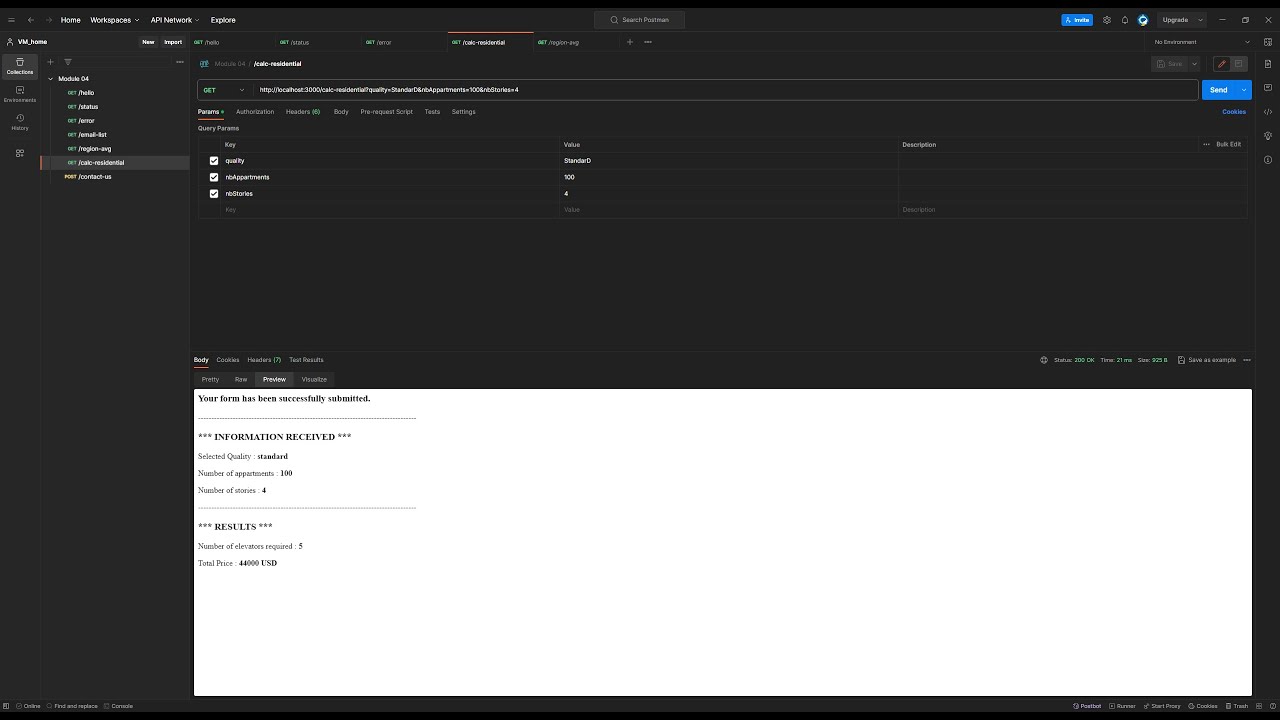Click Save as example
The image size is (1280, 720).
click(x=1207, y=360)
